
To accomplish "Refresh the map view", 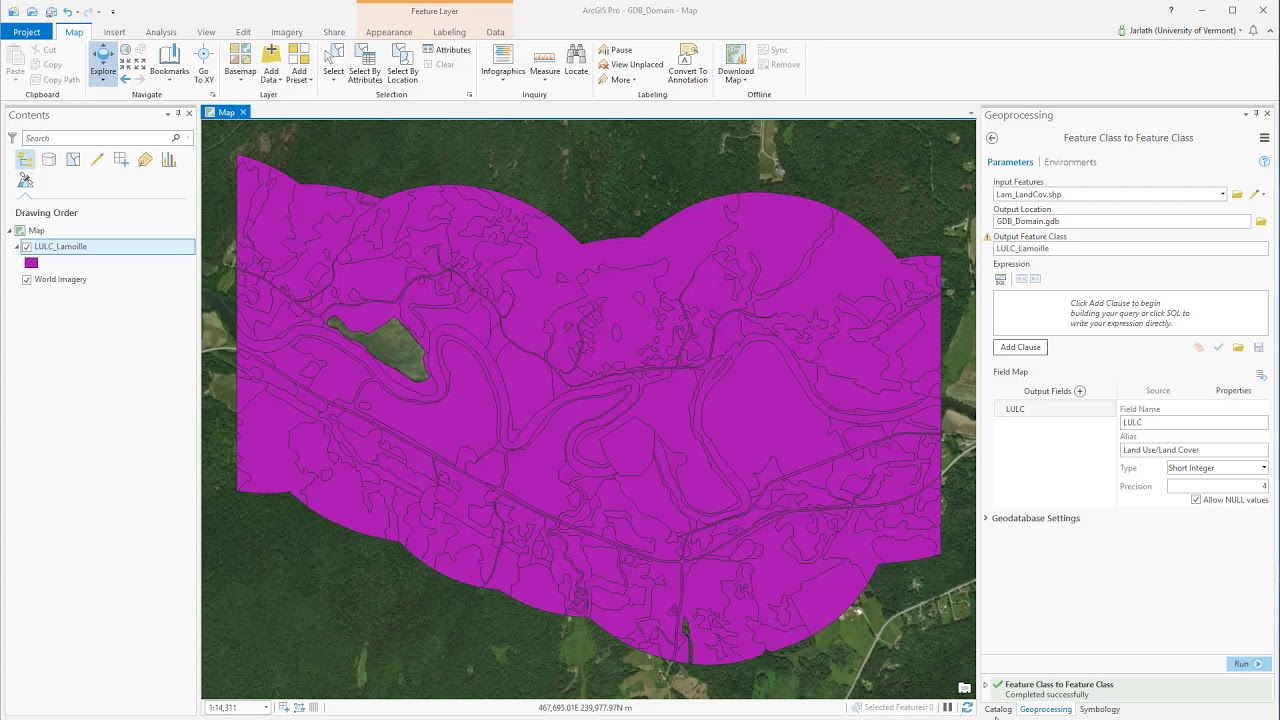I will [967, 707].
